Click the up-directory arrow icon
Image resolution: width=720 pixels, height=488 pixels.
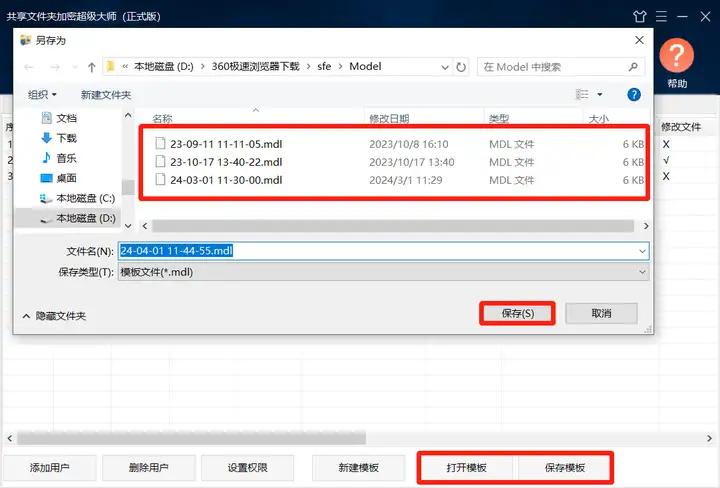(x=92, y=67)
